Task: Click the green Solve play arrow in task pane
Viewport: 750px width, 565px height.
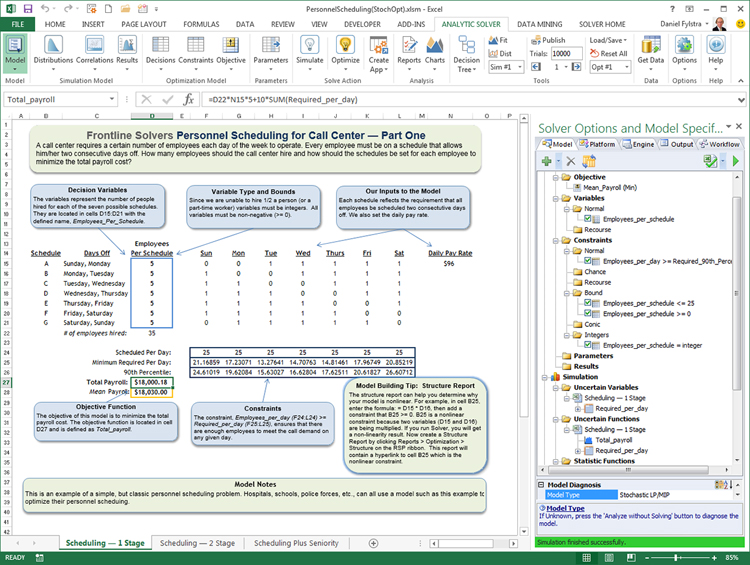Action: [736, 160]
